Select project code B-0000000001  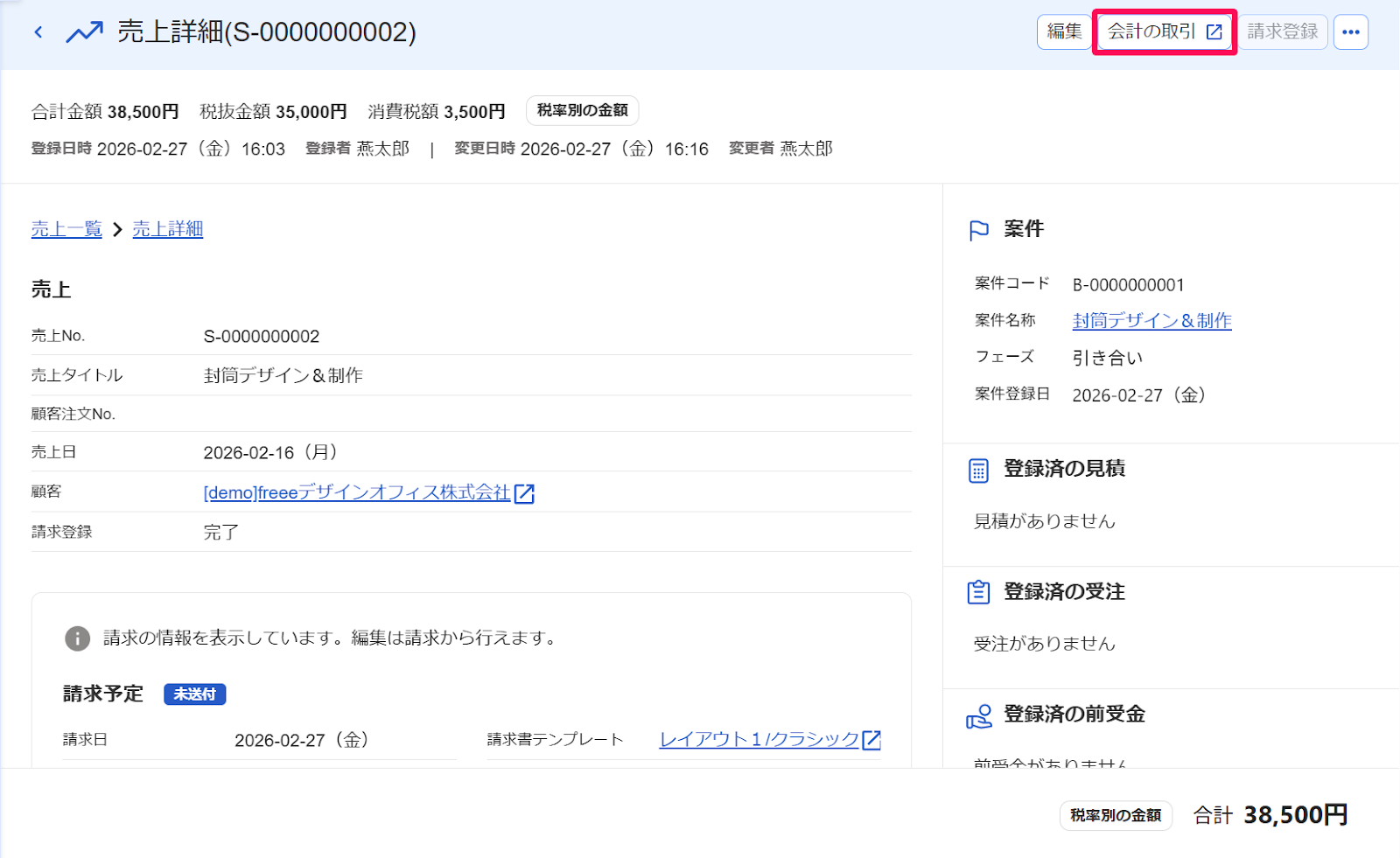1129,285
